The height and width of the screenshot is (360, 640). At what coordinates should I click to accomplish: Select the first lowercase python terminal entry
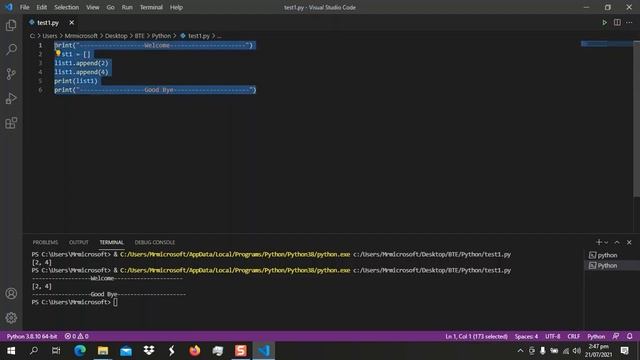[x=607, y=255]
